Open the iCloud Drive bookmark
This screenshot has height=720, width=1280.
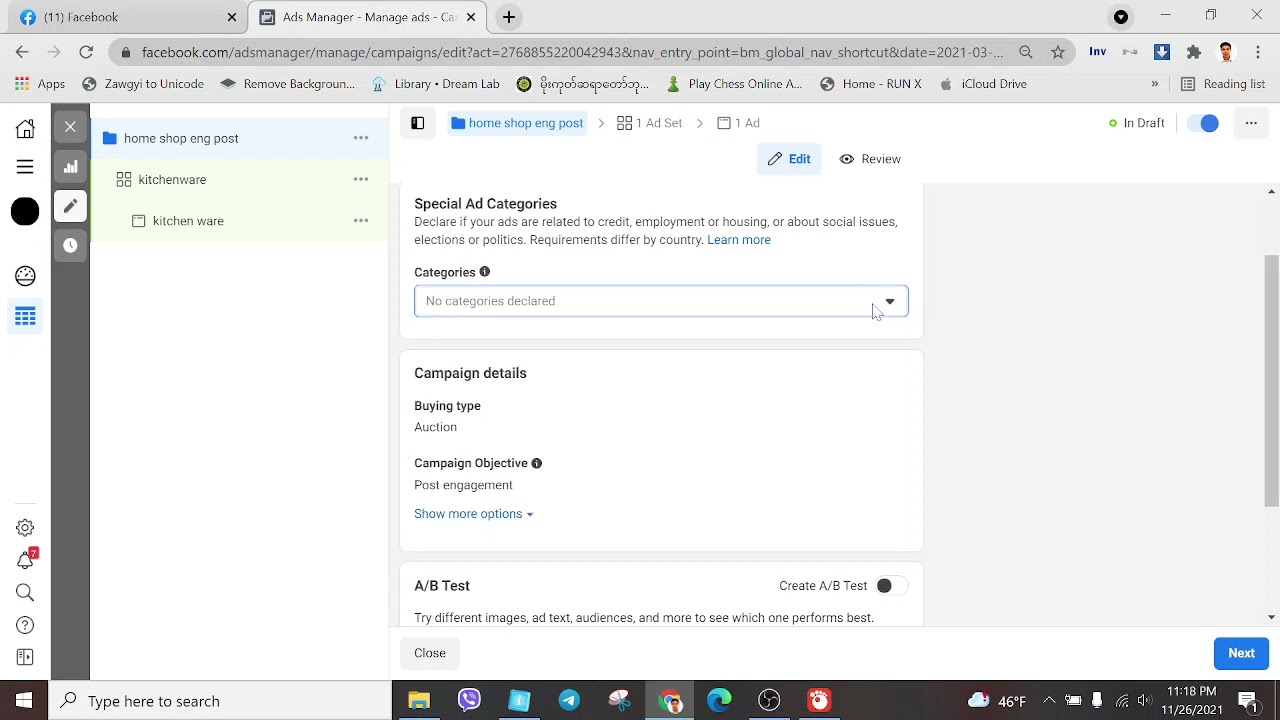[x=983, y=84]
